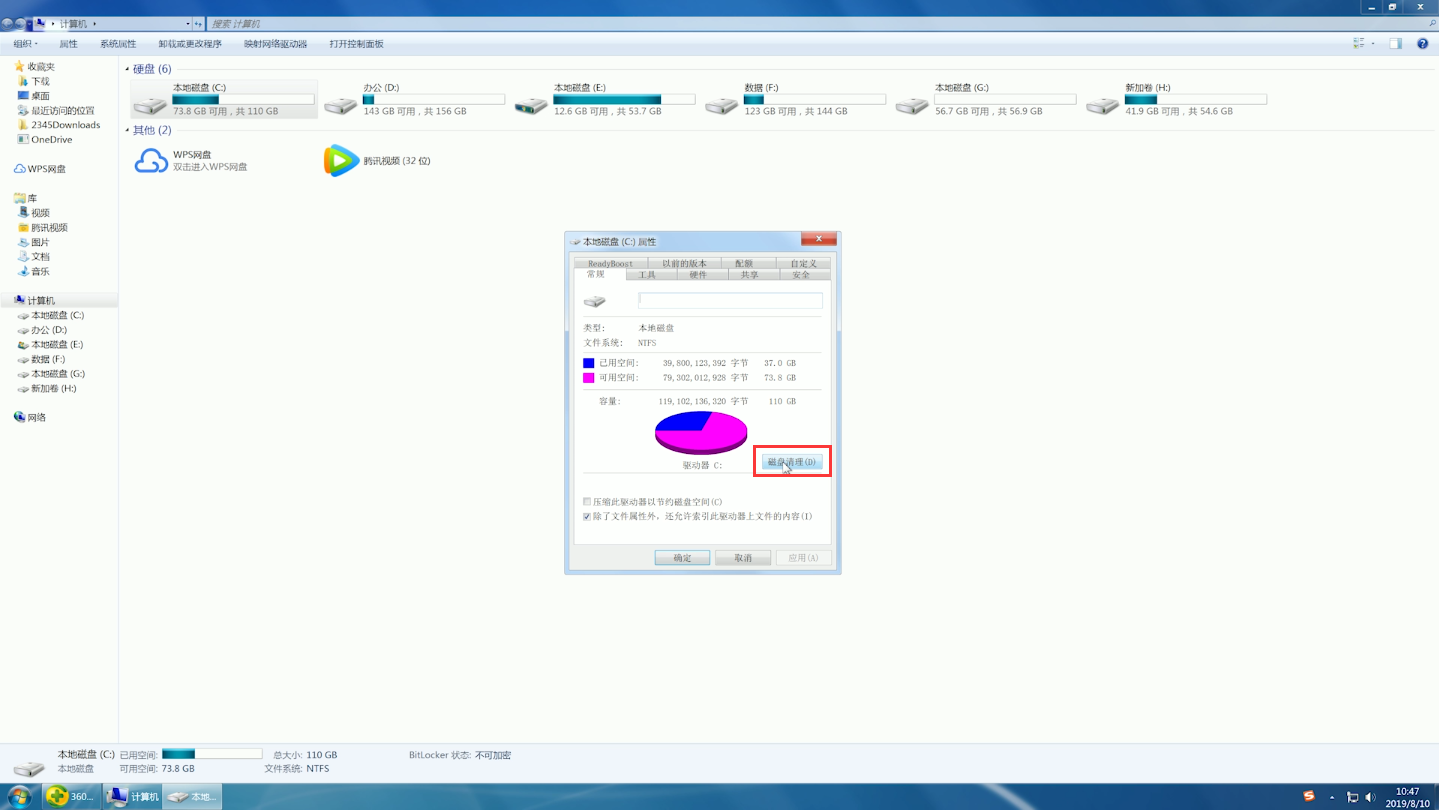Viewport: 1439px width, 810px height.
Task: Click the 磁盘清理(D) button
Action: coord(792,462)
